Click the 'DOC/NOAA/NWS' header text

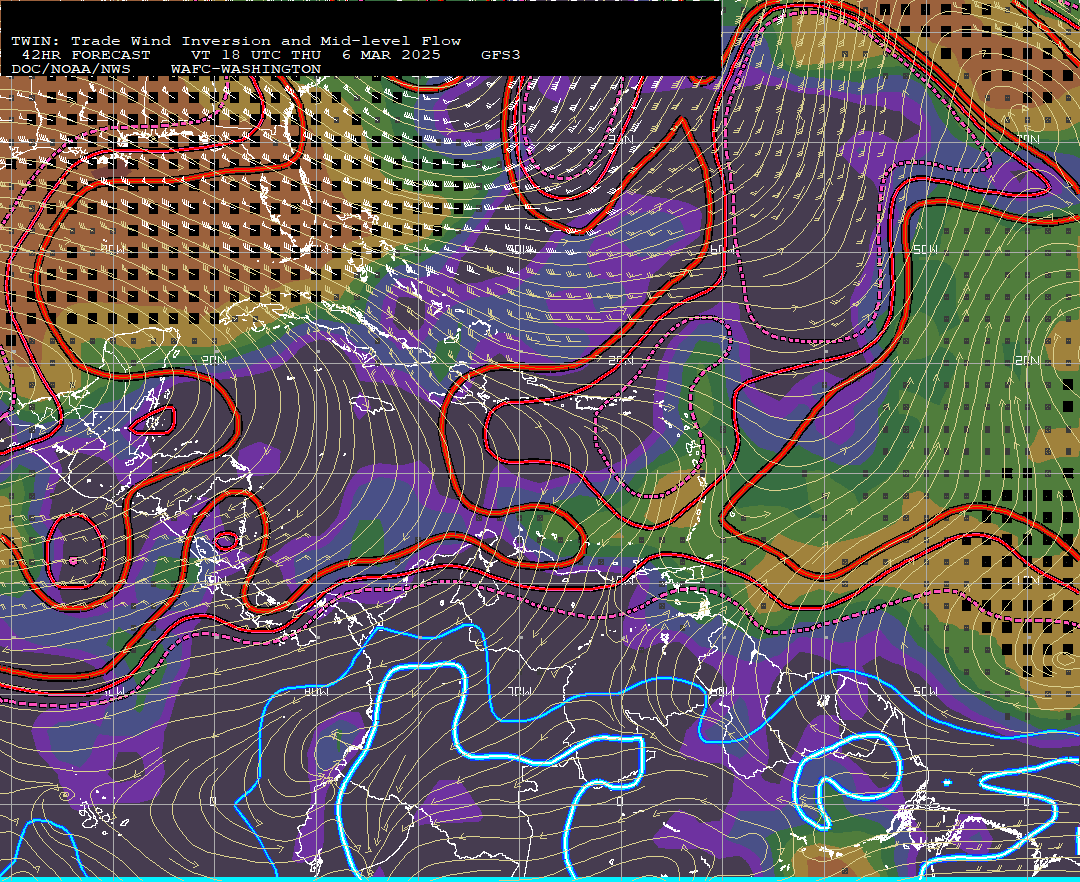click(x=71, y=69)
